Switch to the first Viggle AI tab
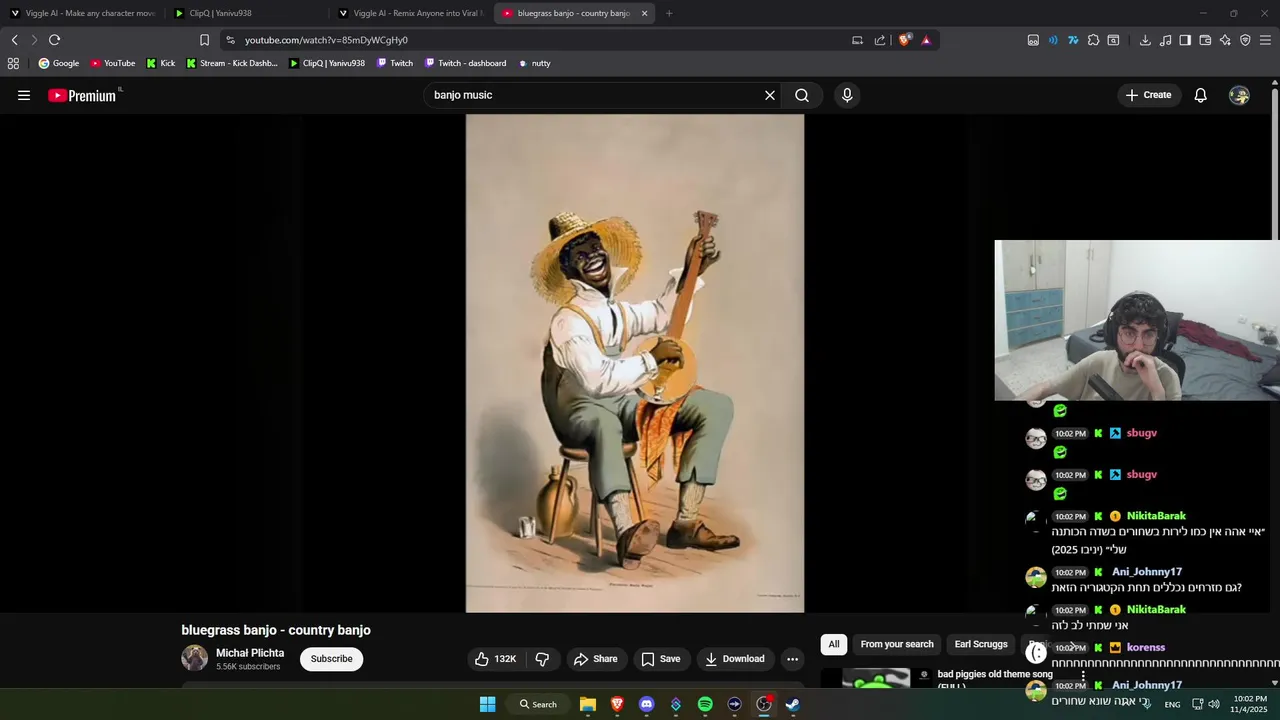1280x720 pixels. pyautogui.click(x=82, y=13)
